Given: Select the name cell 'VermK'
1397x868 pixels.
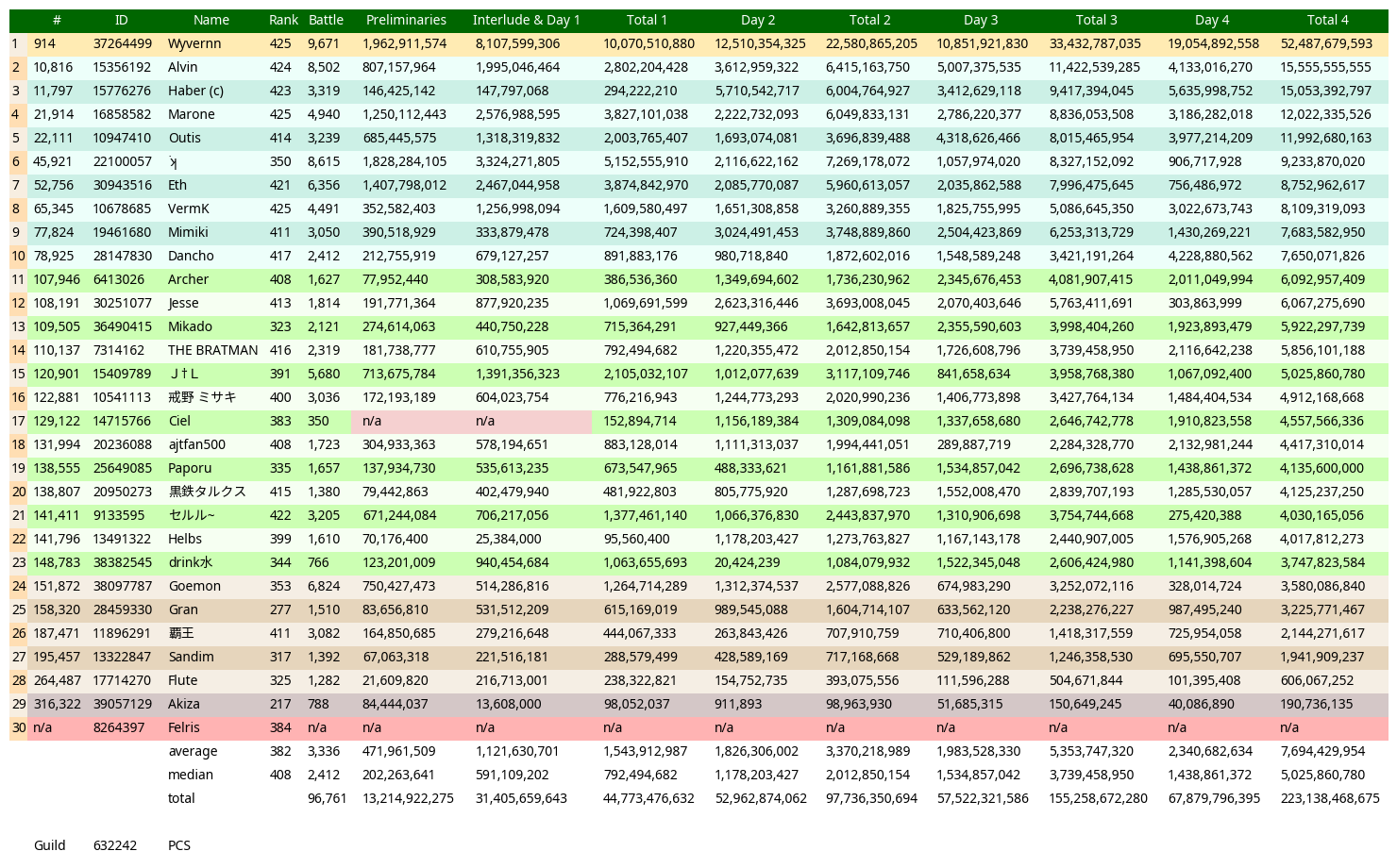Looking at the screenshot, I should pyautogui.click(x=189, y=209).
